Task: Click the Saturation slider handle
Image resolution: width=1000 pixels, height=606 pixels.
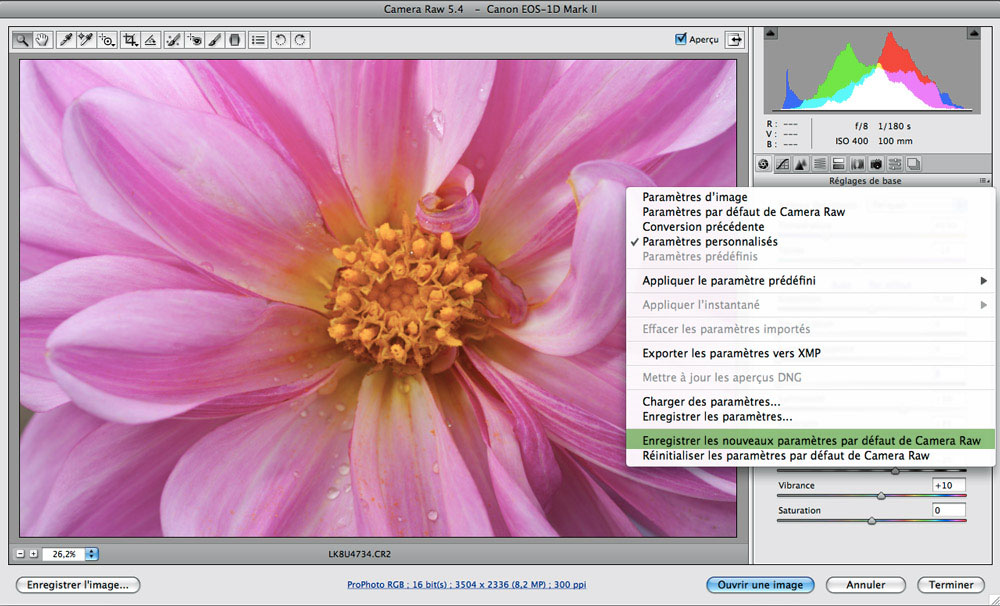Action: coord(871,521)
